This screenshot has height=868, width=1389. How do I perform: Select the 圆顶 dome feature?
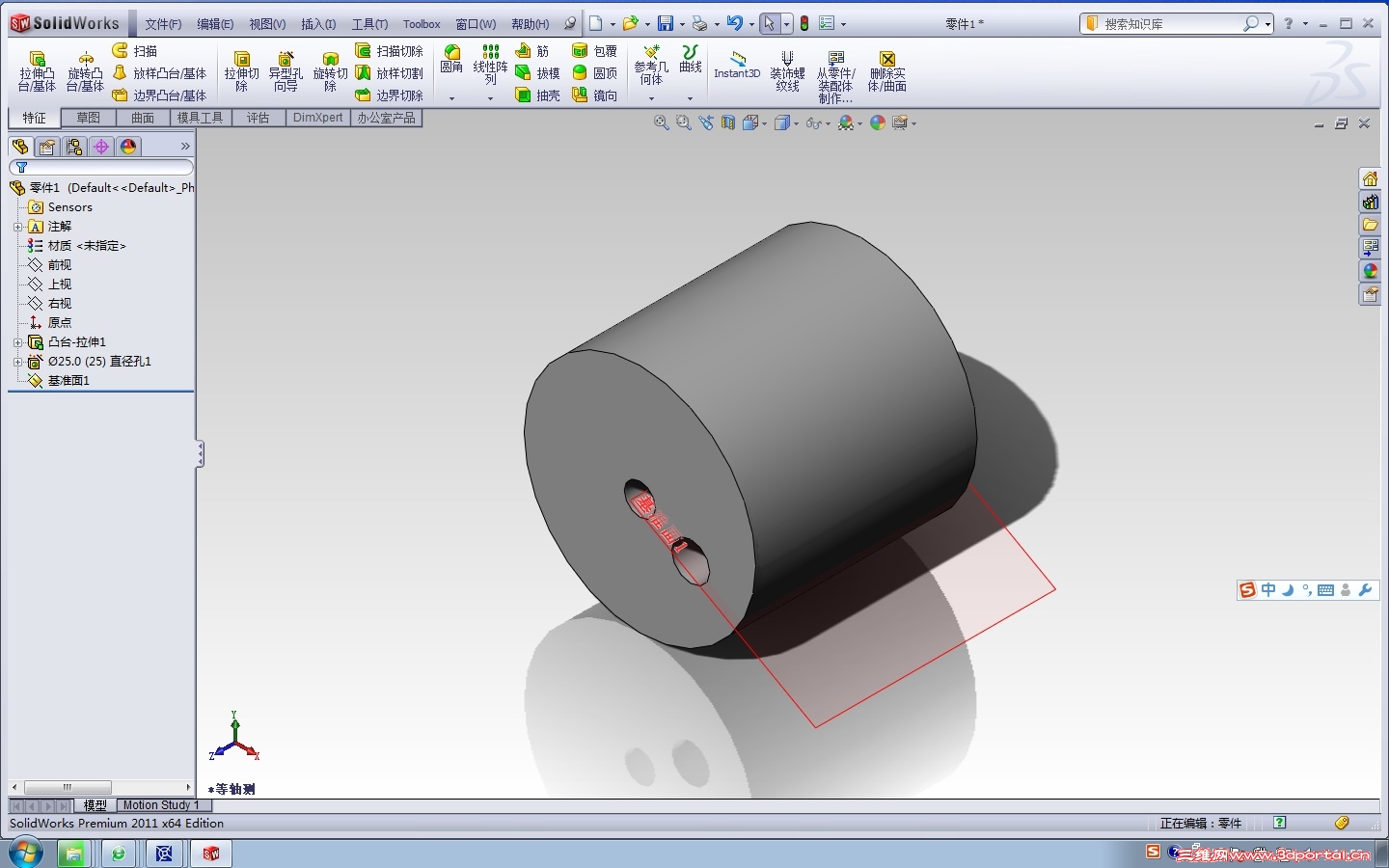pyautogui.click(x=594, y=73)
